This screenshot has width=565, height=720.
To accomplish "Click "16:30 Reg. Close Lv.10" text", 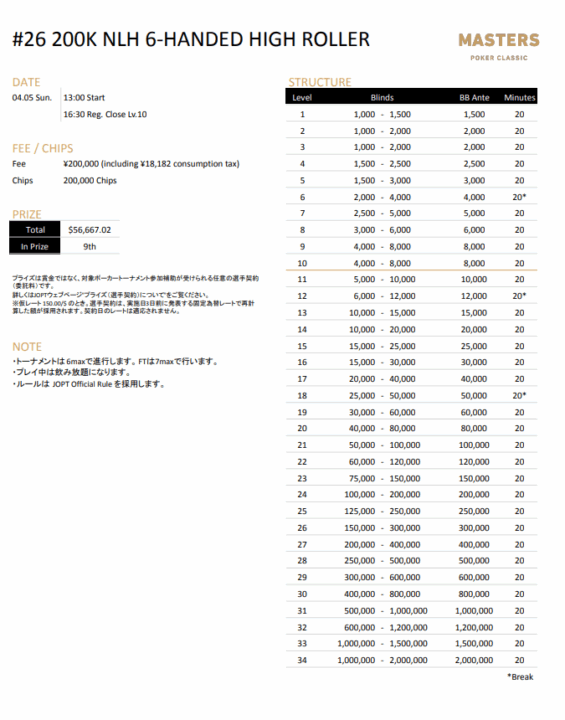I will click(x=105, y=114).
